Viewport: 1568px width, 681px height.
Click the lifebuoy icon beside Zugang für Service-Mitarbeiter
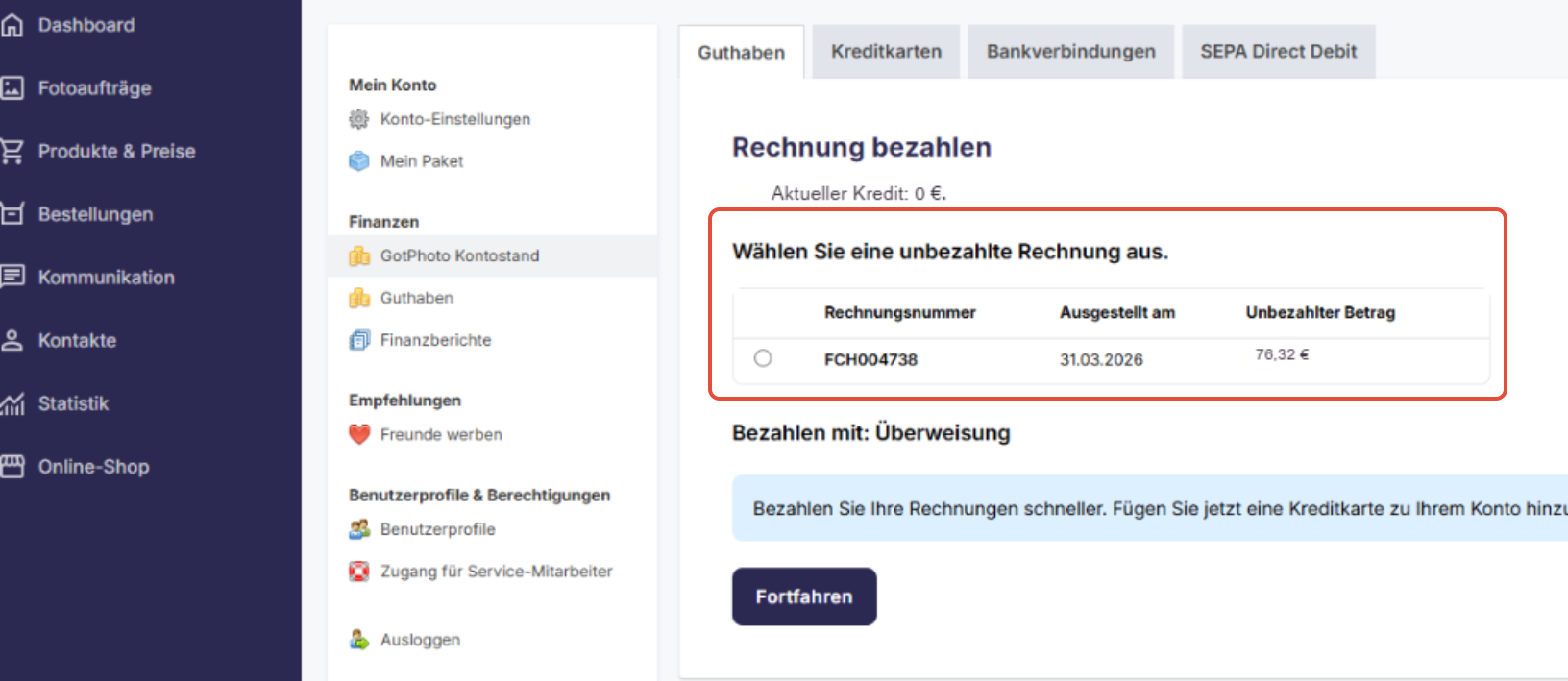coord(358,572)
